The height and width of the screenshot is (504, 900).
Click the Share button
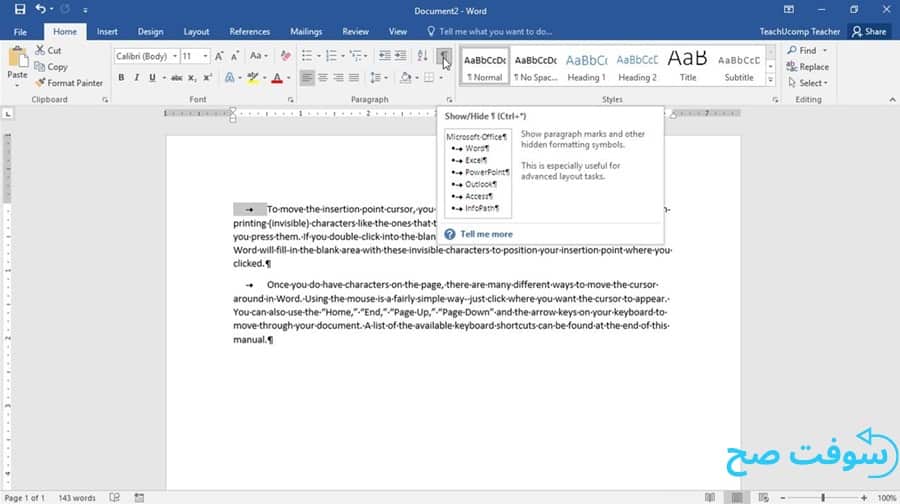869,32
